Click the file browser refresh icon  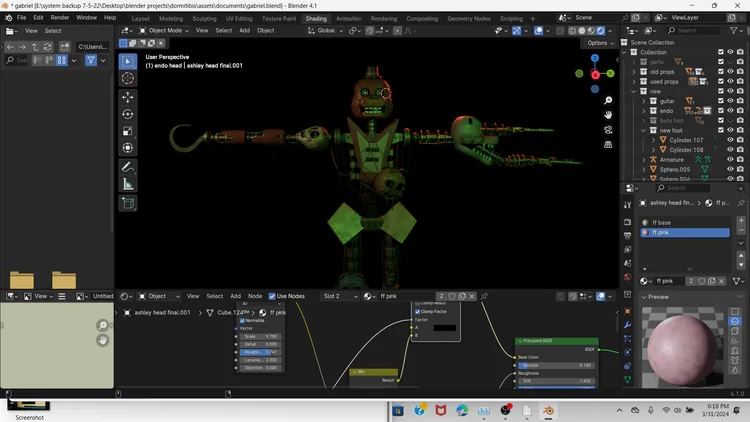47,47
